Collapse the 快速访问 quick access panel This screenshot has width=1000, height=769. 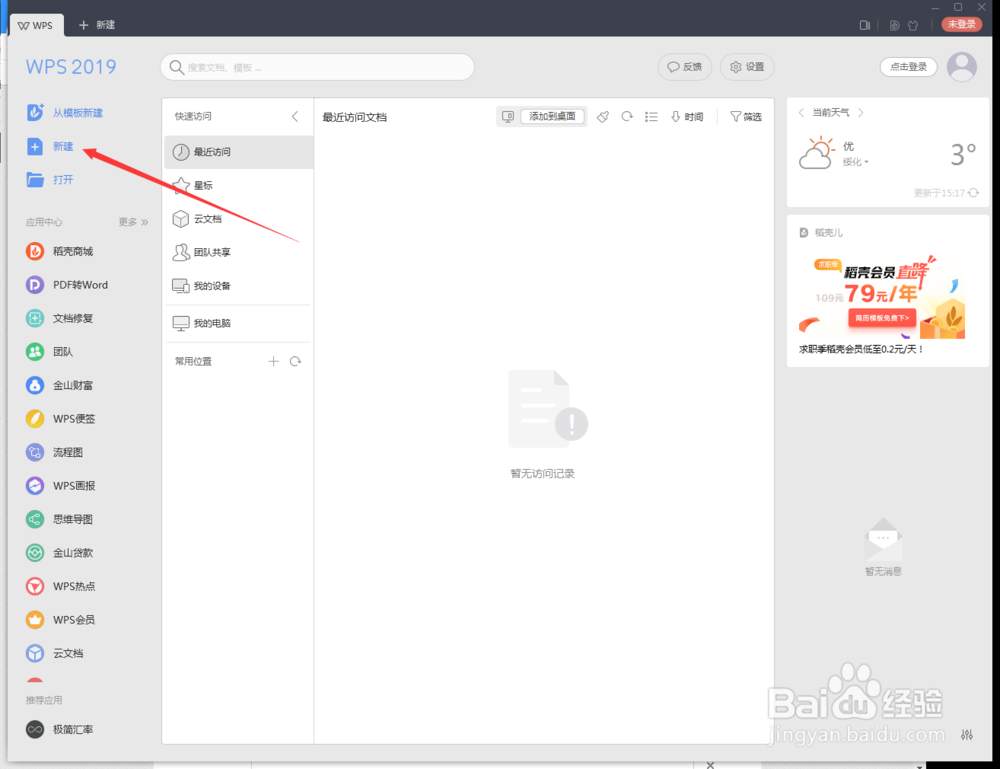(295, 116)
